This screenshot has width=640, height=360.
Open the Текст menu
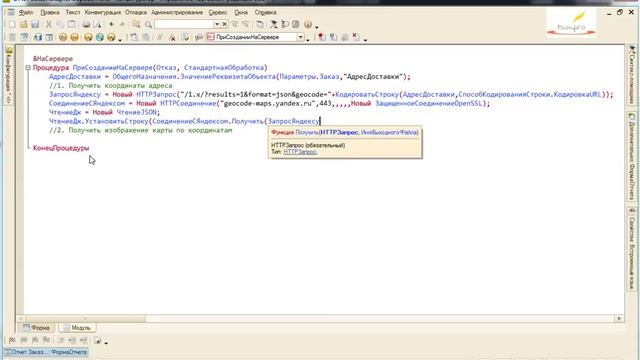(73, 12)
